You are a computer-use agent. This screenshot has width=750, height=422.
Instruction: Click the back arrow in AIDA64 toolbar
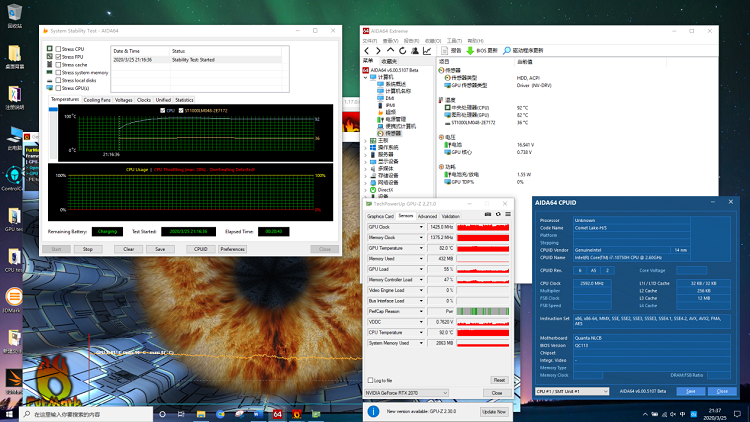coord(367,50)
